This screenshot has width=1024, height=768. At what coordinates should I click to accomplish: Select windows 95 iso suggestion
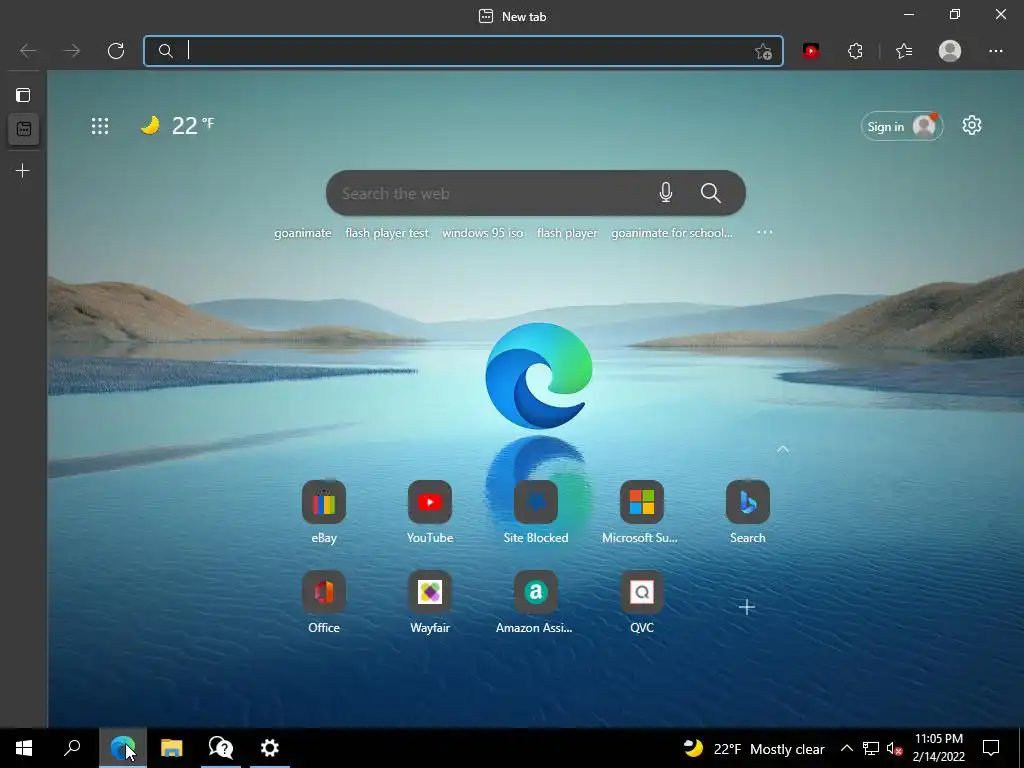pos(483,233)
